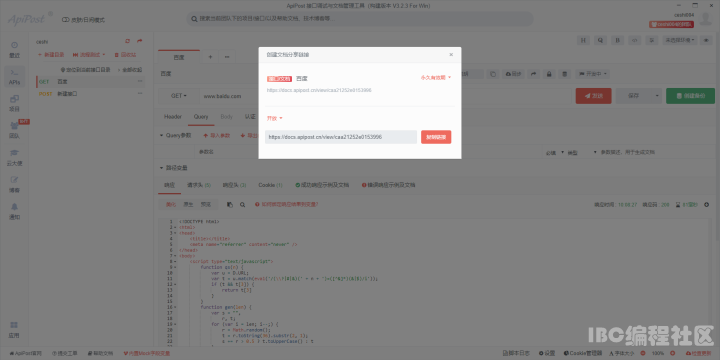Switch to the Header tab
The width and height of the screenshot is (720, 360).
(x=173, y=117)
